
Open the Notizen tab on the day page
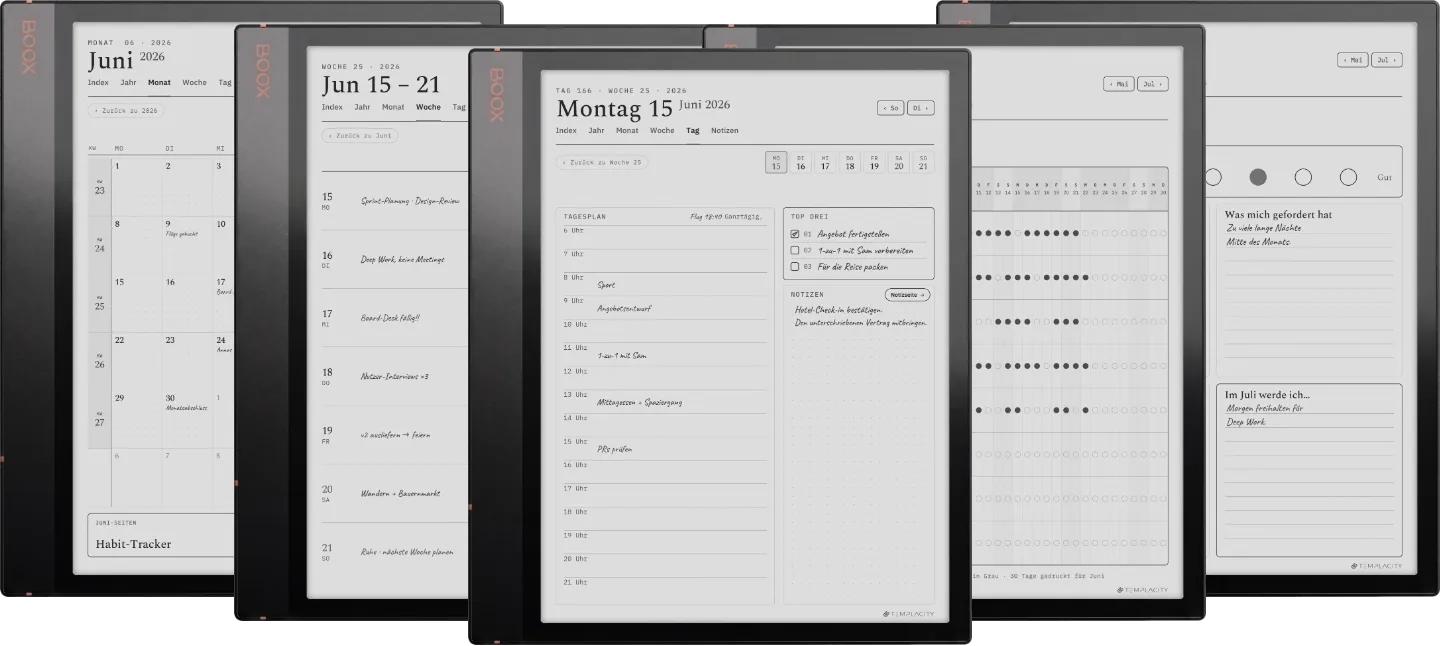coord(725,131)
